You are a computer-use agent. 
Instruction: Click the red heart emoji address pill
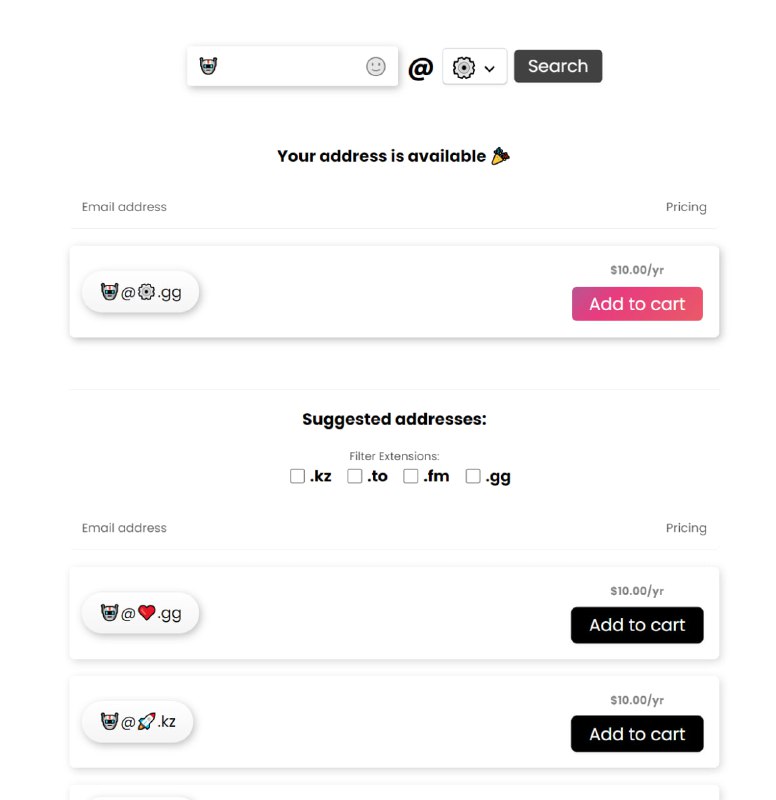click(141, 613)
